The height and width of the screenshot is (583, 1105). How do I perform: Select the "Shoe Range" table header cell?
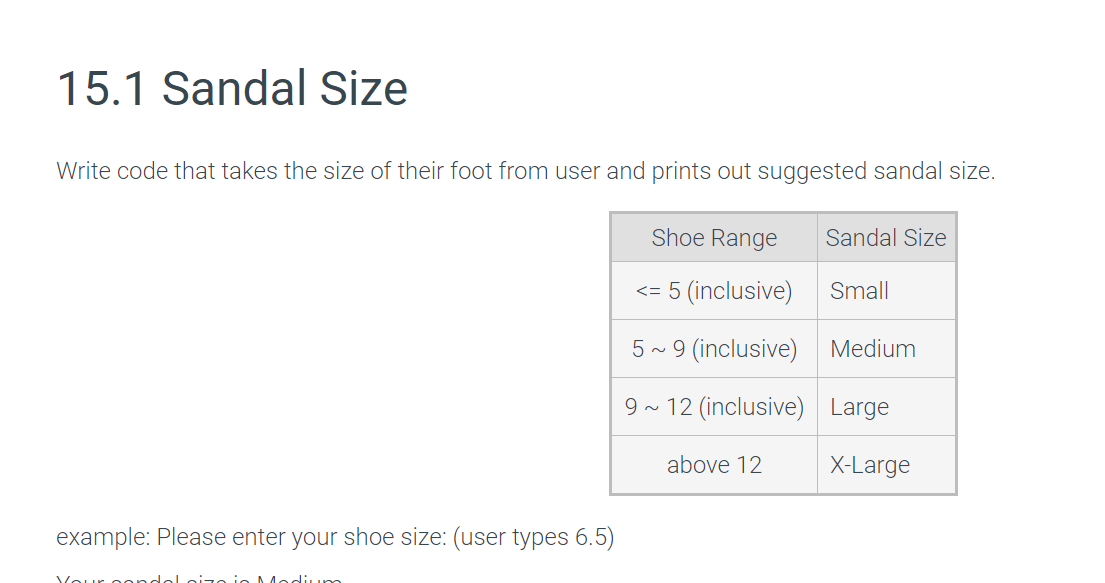pos(714,238)
